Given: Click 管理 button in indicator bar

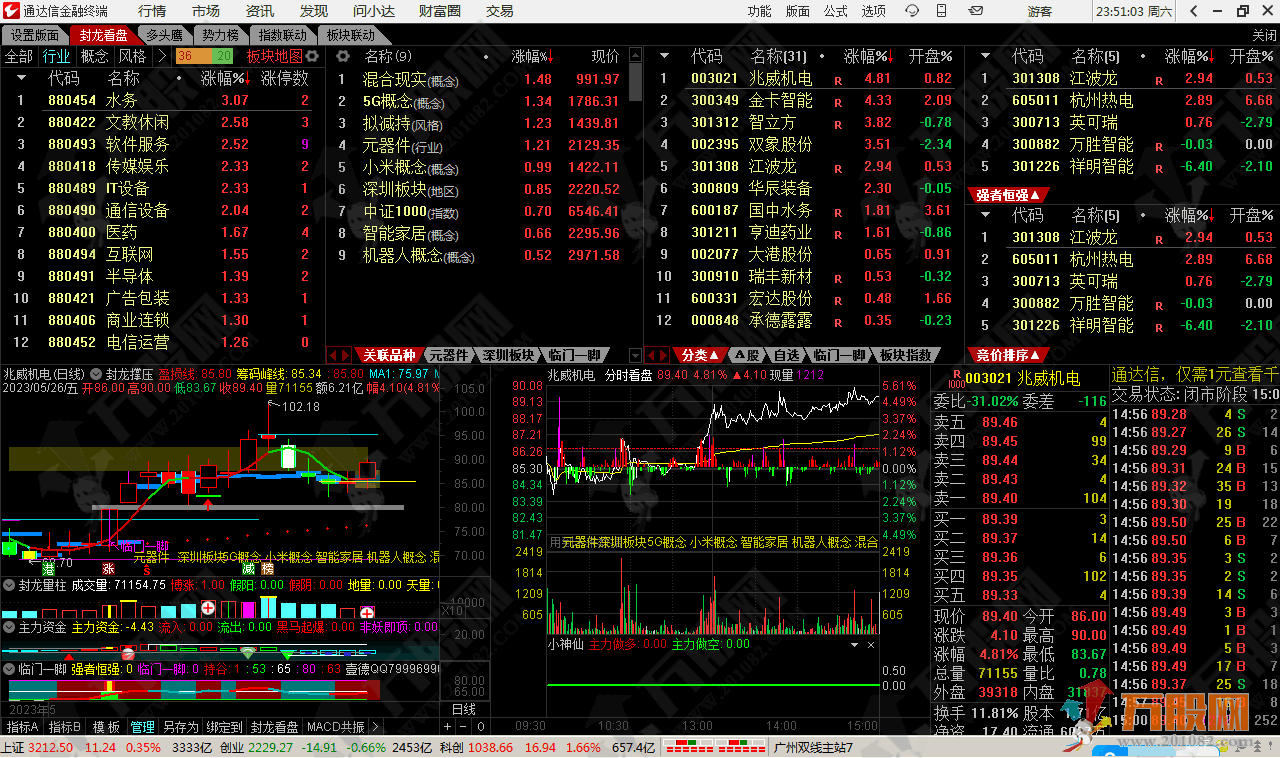Looking at the screenshot, I should pyautogui.click(x=142, y=727).
